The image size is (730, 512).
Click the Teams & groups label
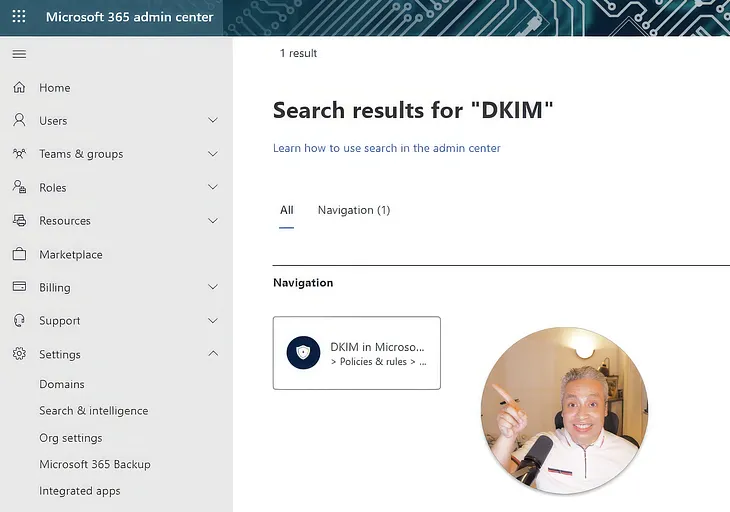point(81,154)
